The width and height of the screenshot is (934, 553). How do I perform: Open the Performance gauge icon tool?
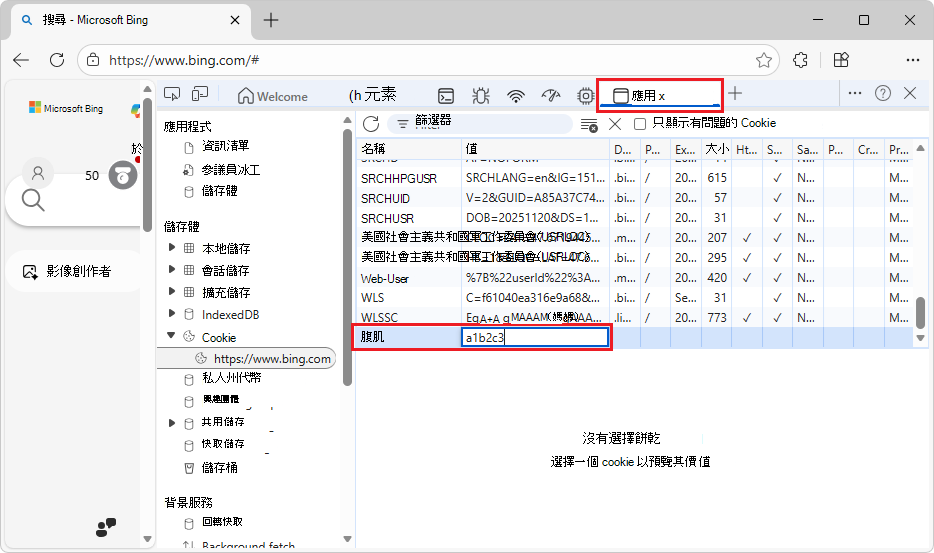(x=551, y=95)
